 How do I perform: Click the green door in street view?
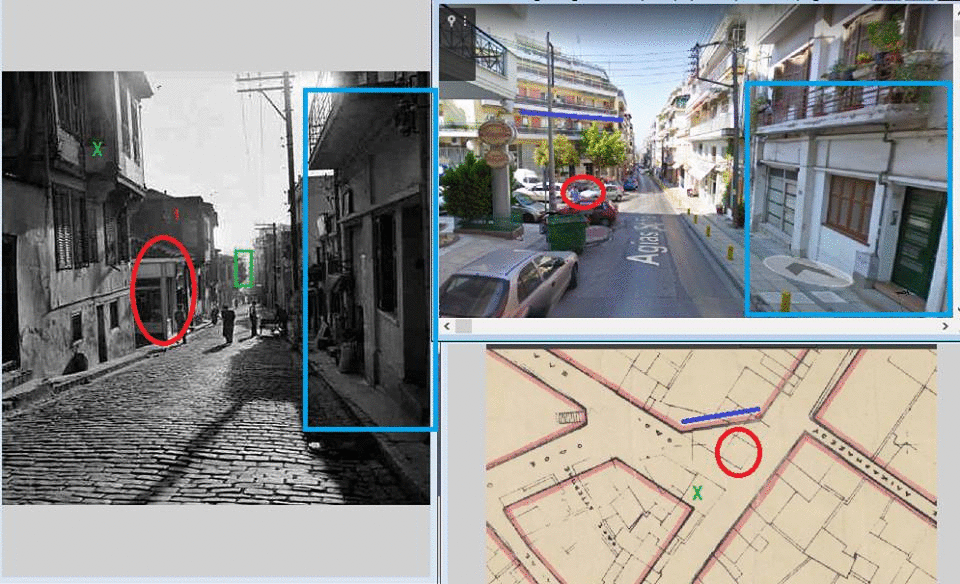click(x=919, y=242)
